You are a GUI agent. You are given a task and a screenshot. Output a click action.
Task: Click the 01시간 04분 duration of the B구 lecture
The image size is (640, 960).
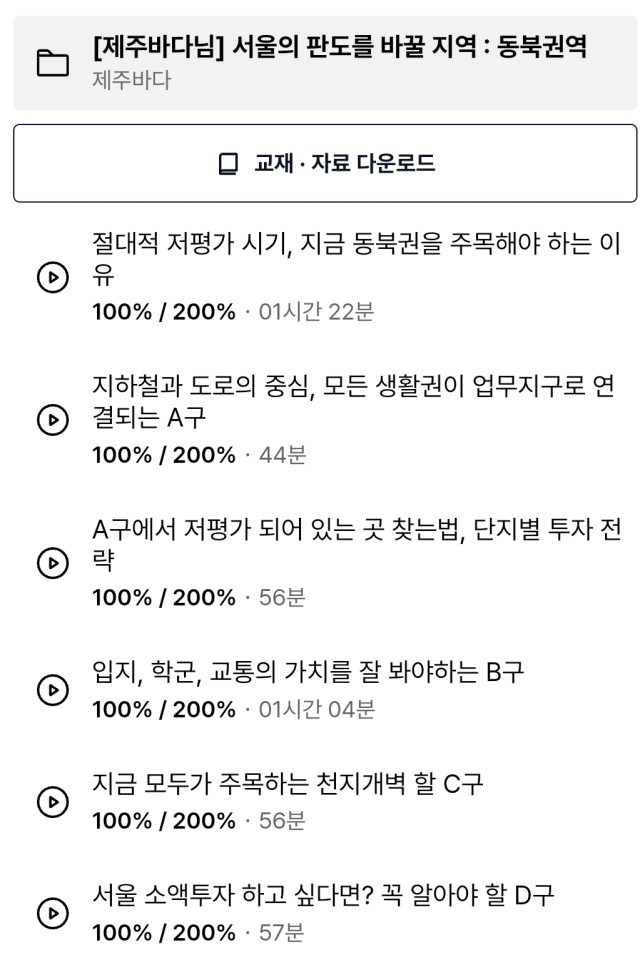(x=317, y=710)
